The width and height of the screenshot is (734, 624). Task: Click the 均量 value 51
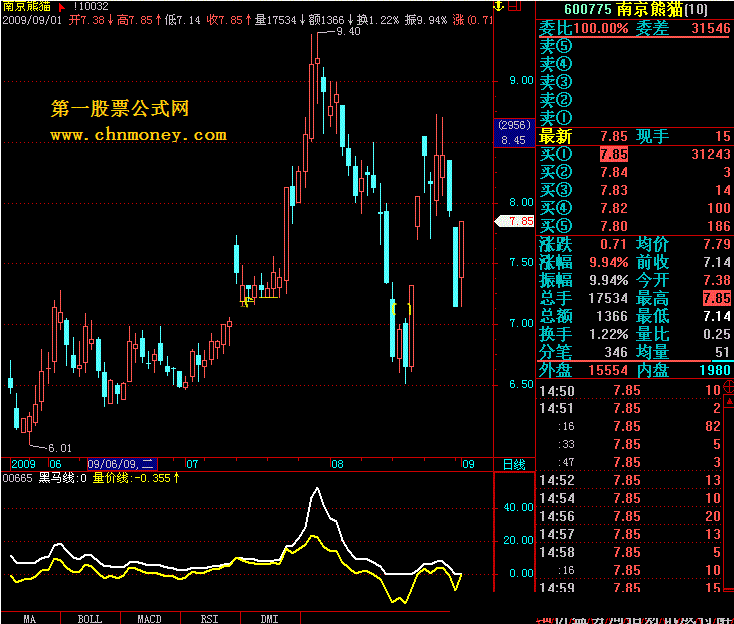723,352
